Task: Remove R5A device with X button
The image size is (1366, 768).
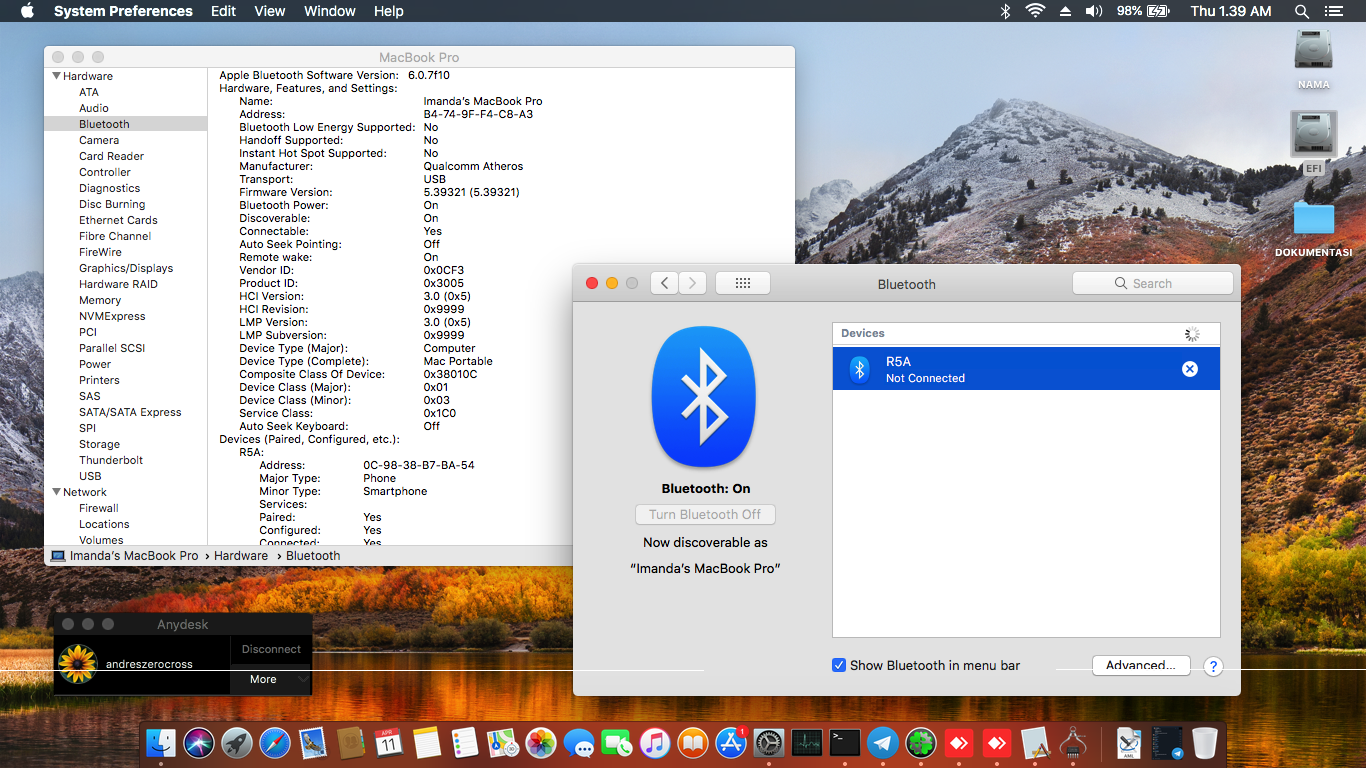Action: (x=1190, y=369)
